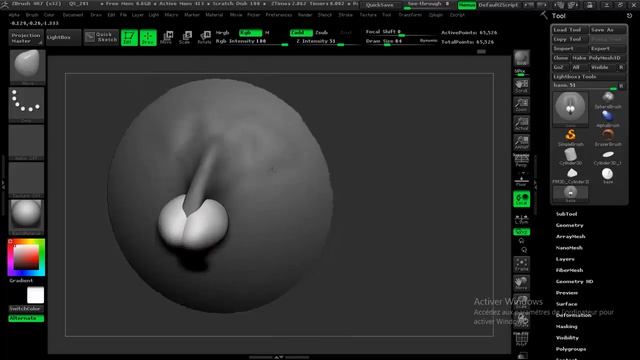Viewport: 640px width, 360px height.
Task: Toggle the Mrgb channel button
Action: tap(223, 33)
